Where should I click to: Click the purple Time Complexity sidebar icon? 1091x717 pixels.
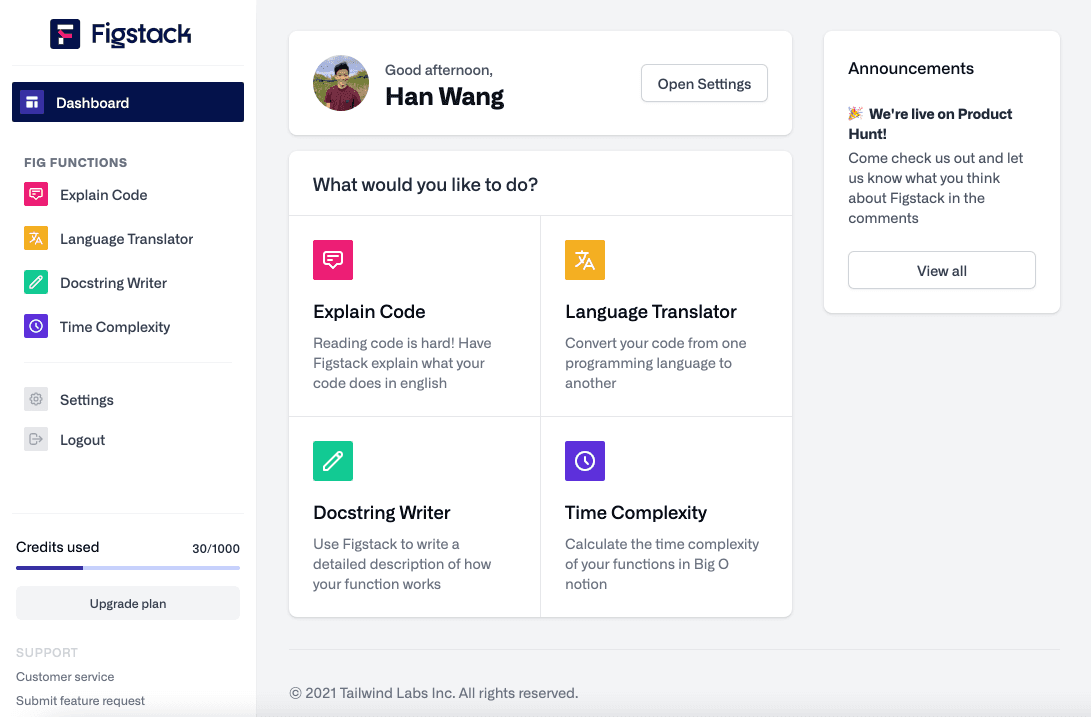click(36, 327)
